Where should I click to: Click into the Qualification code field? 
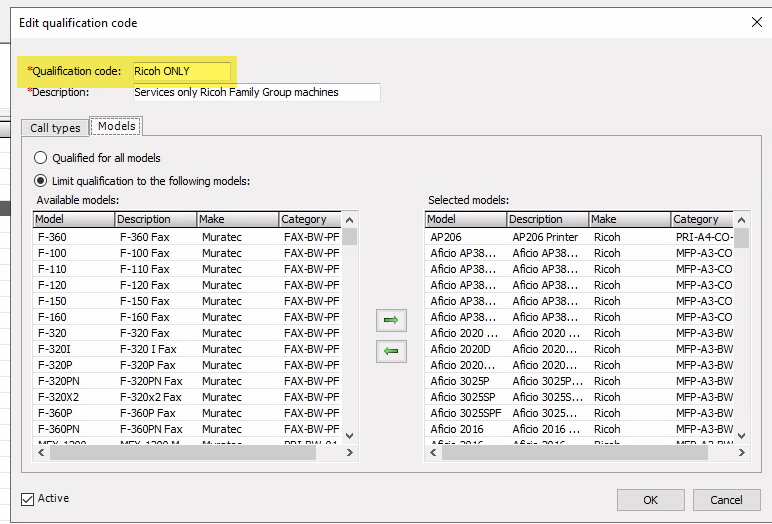[182, 71]
